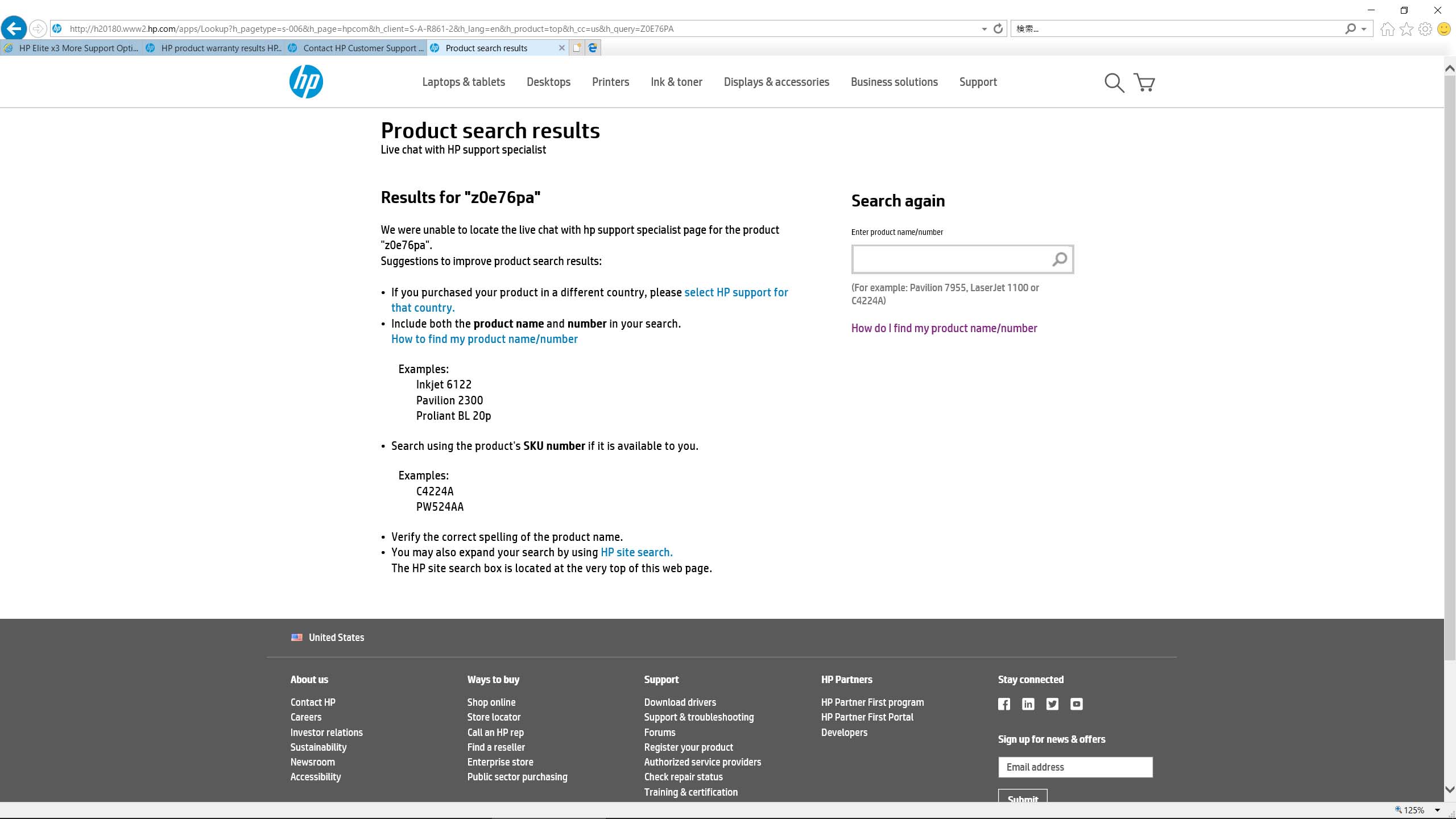Open Ink & toner menu
The width and height of the screenshot is (1456, 819).
(x=676, y=82)
